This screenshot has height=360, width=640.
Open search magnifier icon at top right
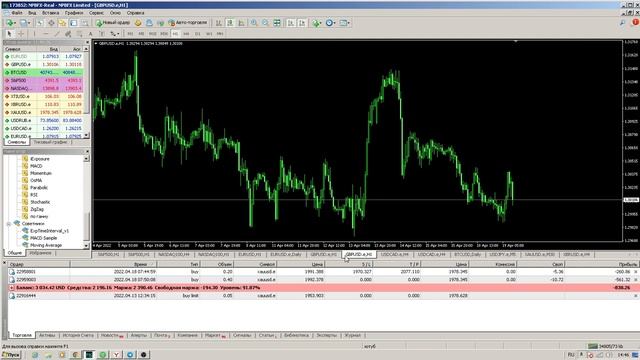coord(622,23)
